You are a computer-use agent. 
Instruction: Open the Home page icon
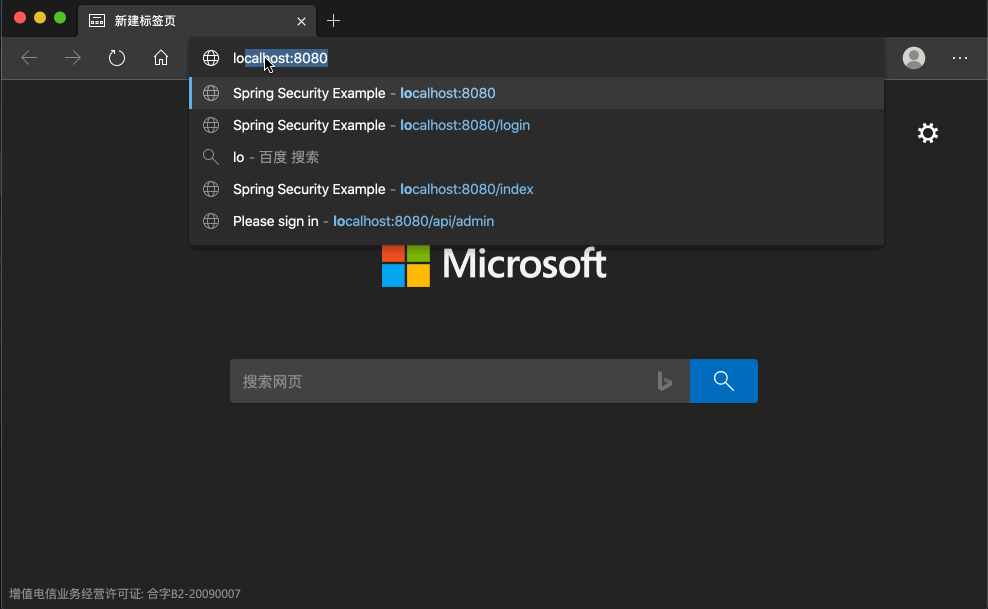coord(161,58)
